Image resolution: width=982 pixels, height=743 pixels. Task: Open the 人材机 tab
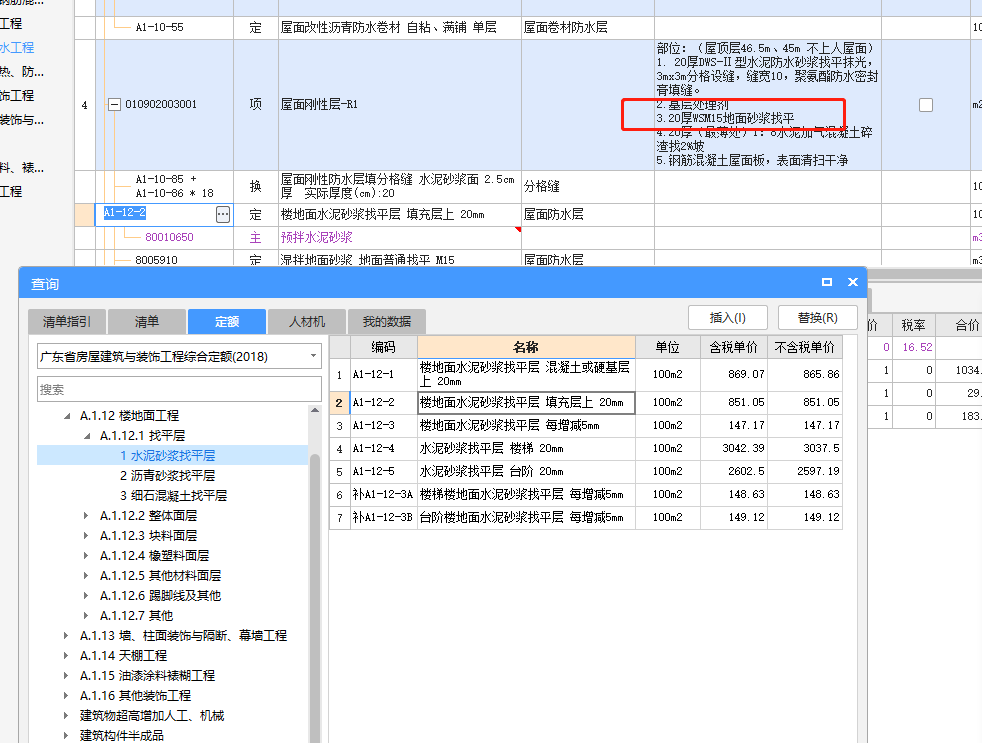click(x=307, y=322)
